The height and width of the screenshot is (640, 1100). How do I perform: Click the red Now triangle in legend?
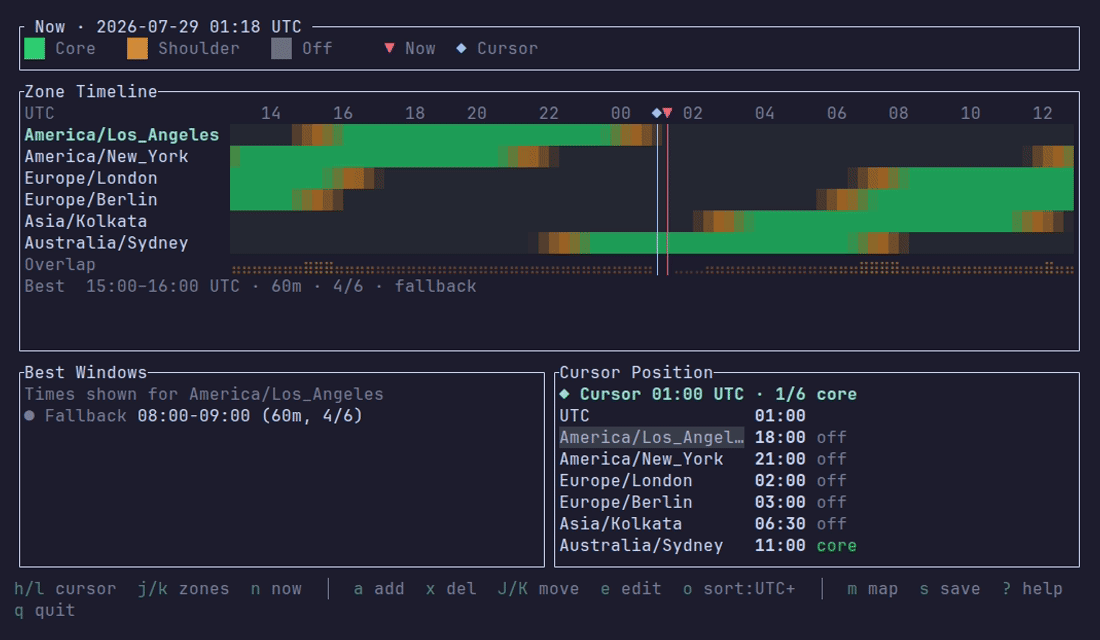coord(389,48)
